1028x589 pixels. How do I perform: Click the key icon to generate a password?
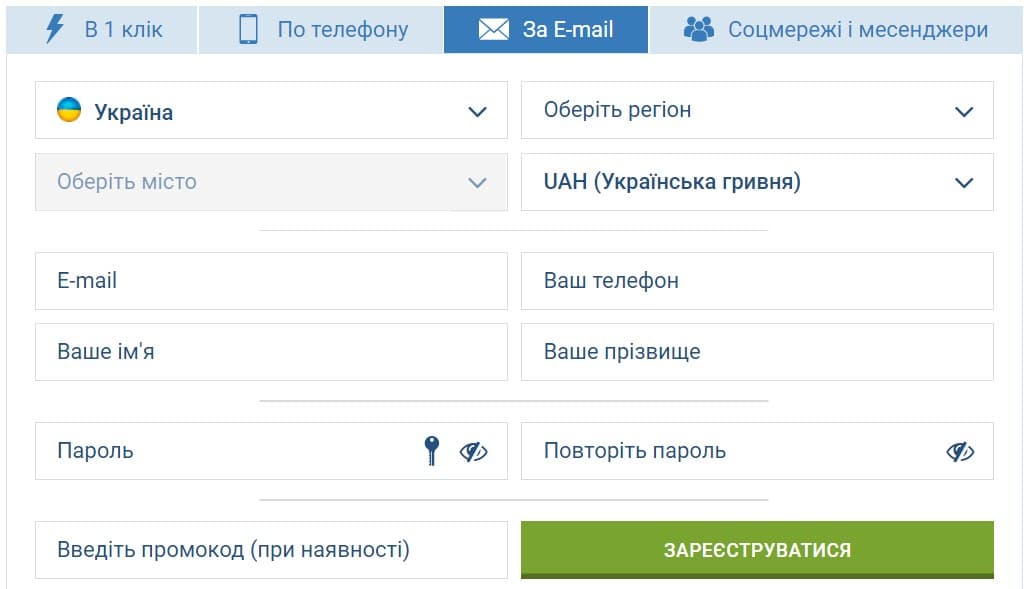click(431, 451)
